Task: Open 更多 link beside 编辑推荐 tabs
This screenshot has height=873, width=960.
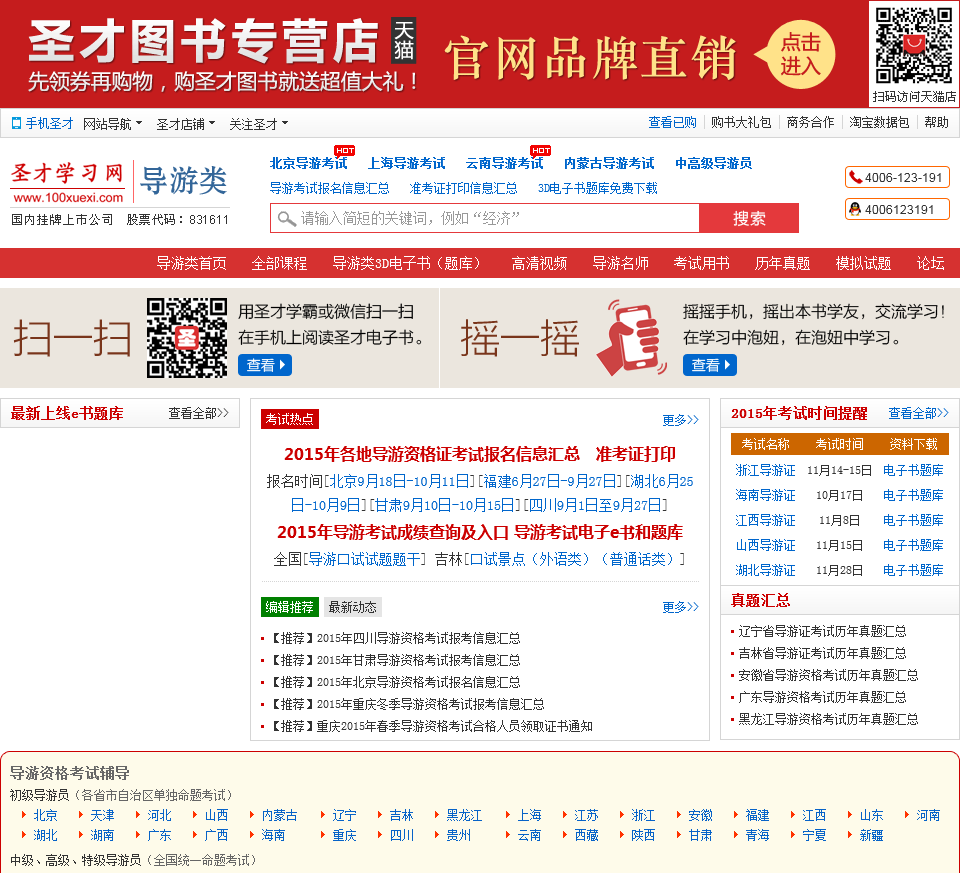Action: coord(680,607)
